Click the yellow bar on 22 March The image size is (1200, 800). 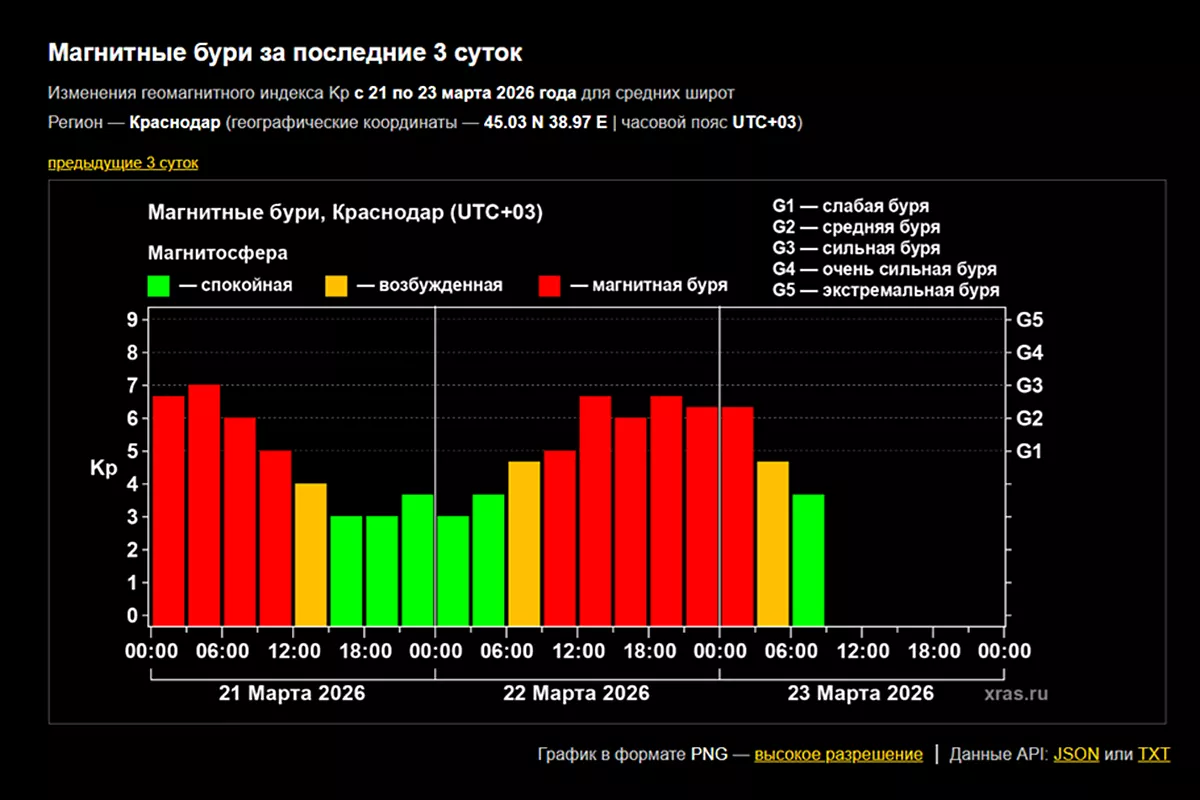pos(524,542)
